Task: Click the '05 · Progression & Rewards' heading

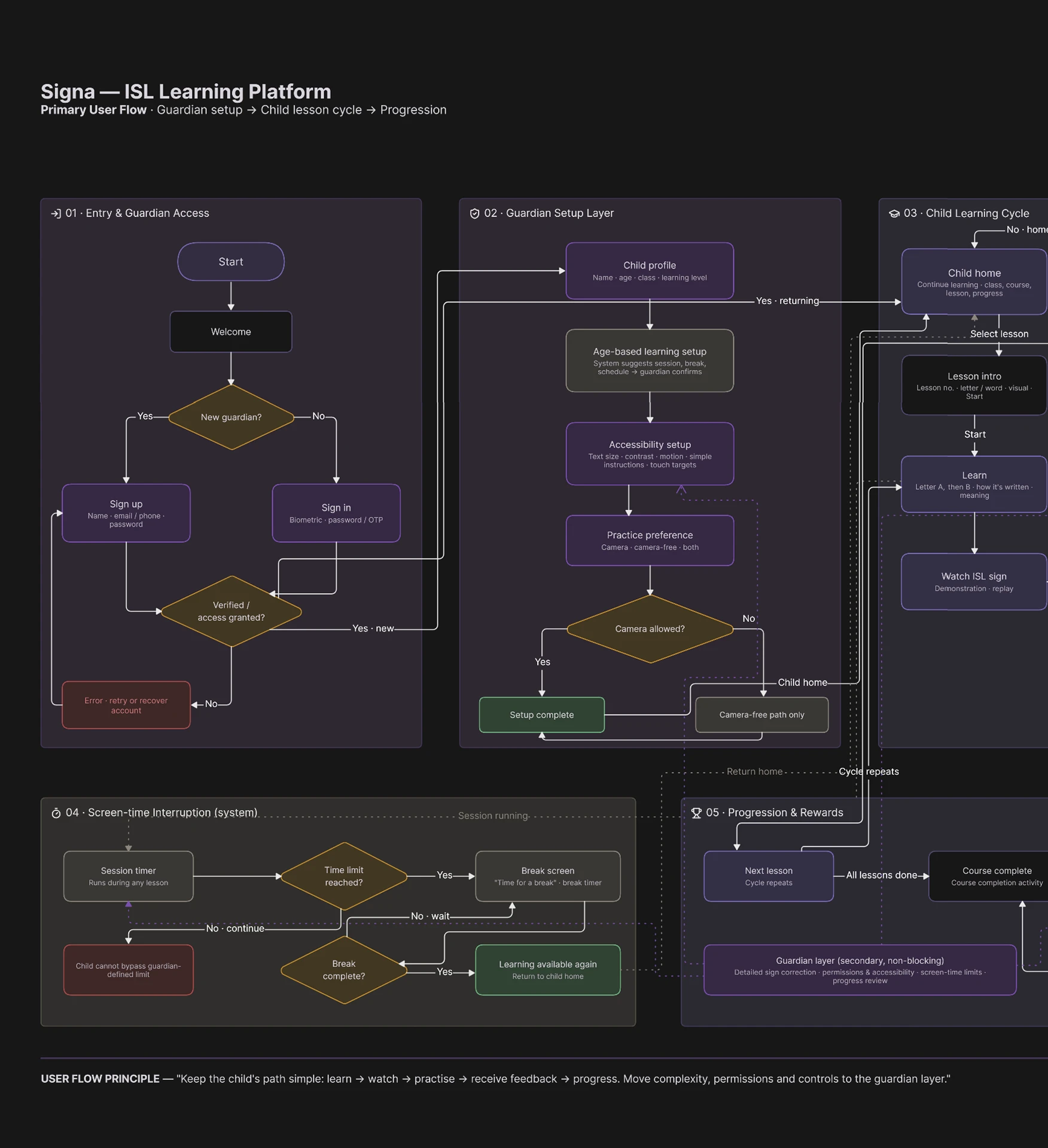Action: coord(775,813)
